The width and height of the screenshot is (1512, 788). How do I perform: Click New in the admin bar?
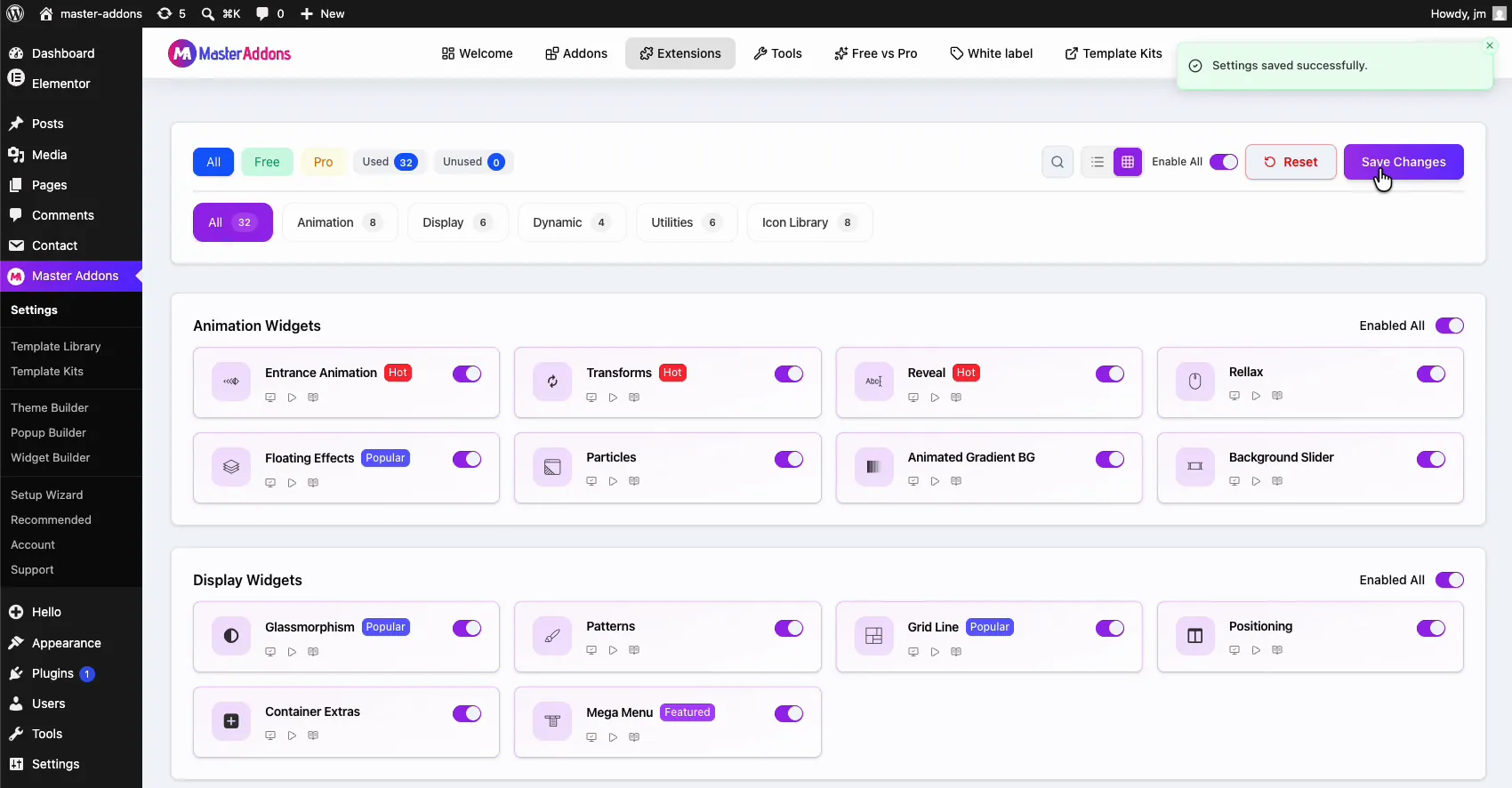click(x=322, y=13)
